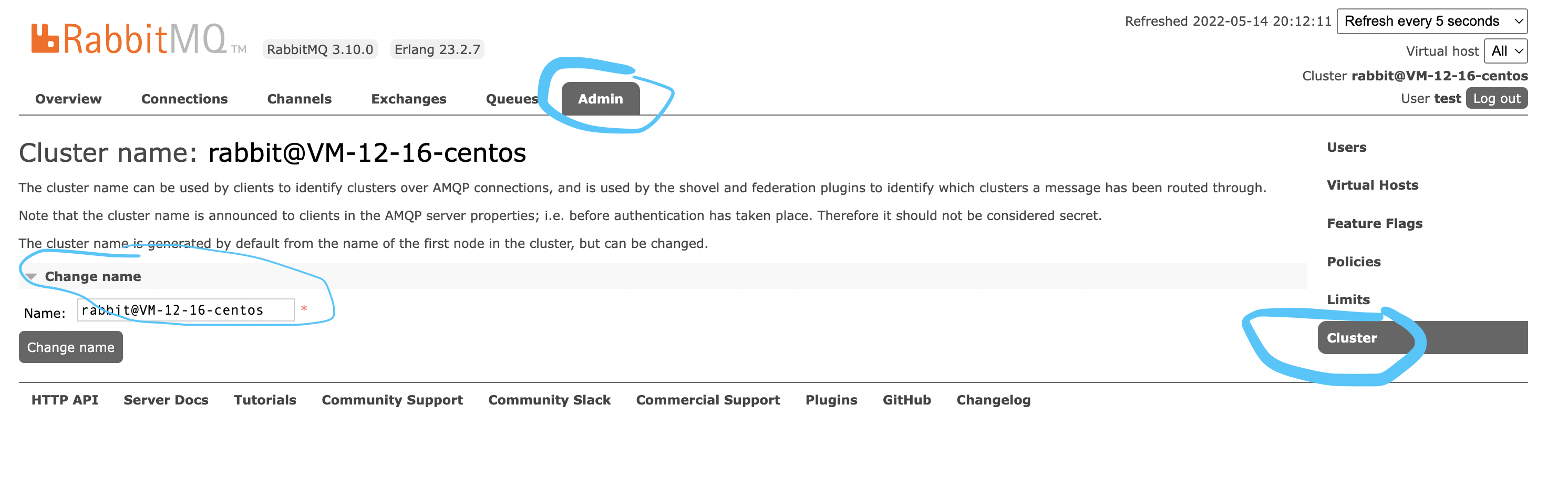Click the Admin tab

point(600,99)
